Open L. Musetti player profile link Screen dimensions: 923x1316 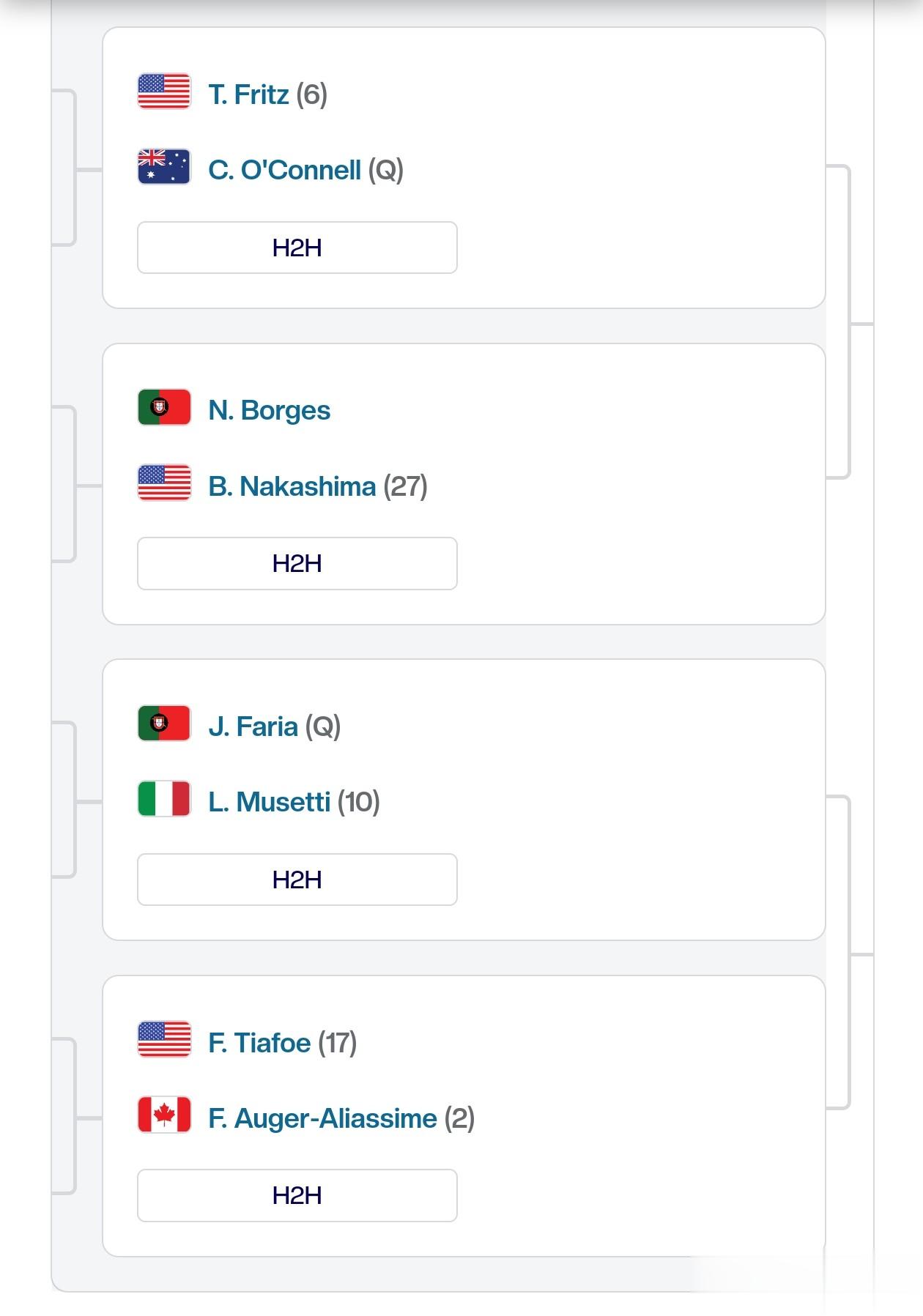(x=270, y=802)
